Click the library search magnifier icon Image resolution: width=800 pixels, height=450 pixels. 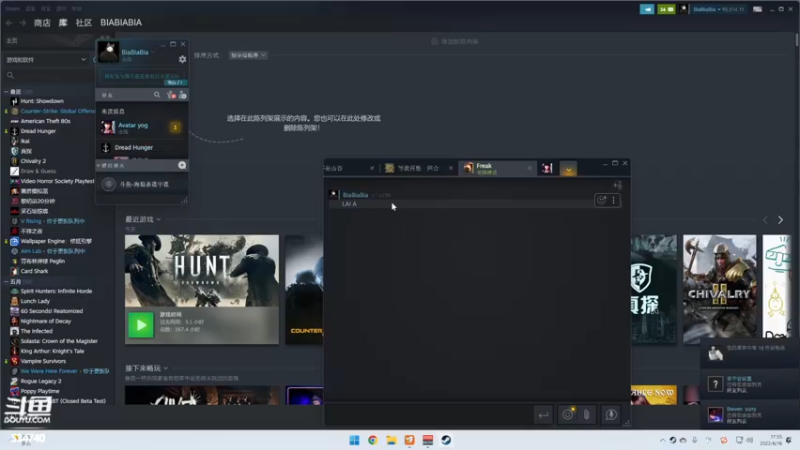[10, 76]
